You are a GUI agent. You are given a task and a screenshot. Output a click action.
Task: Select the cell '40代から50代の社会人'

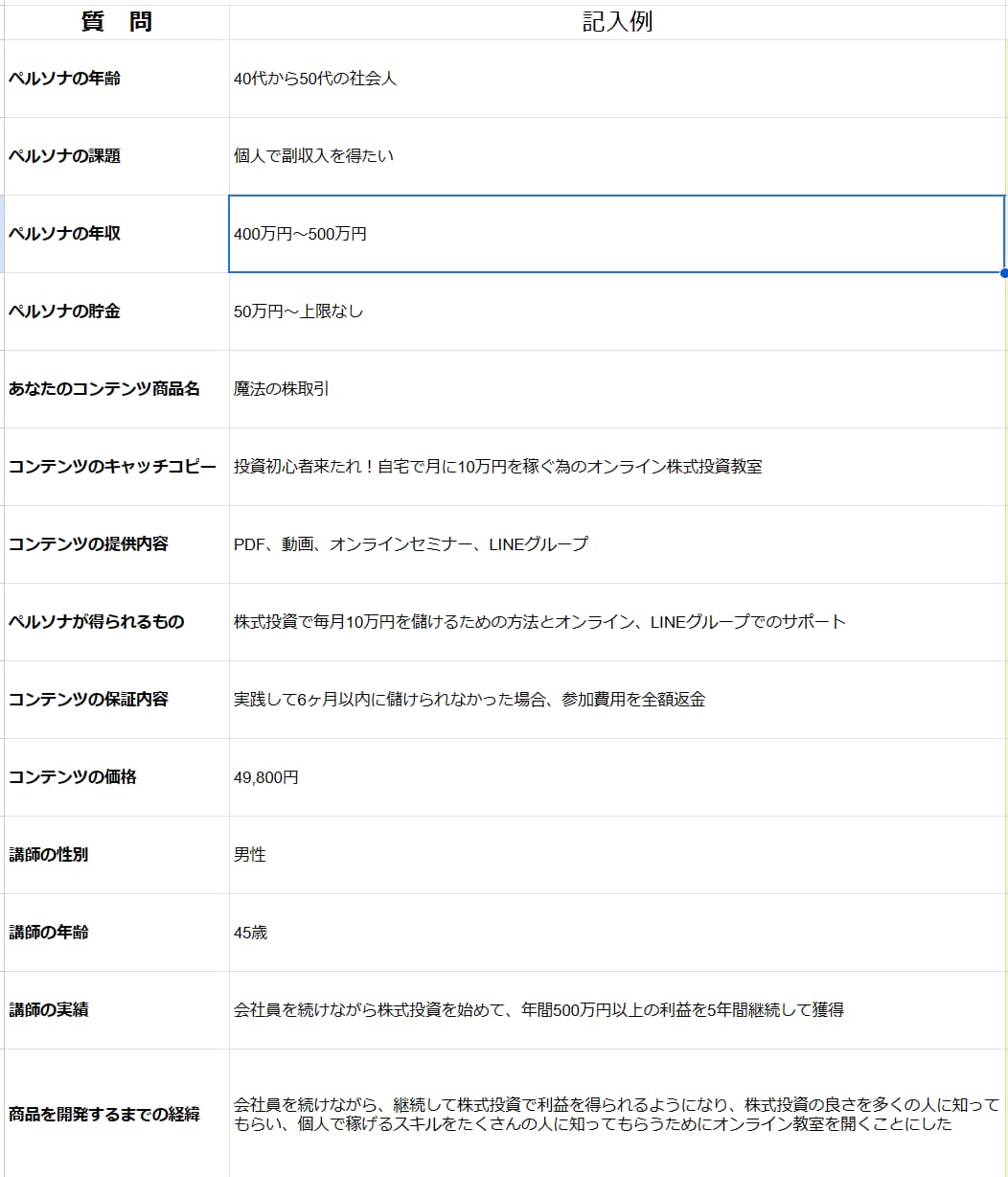point(618,79)
